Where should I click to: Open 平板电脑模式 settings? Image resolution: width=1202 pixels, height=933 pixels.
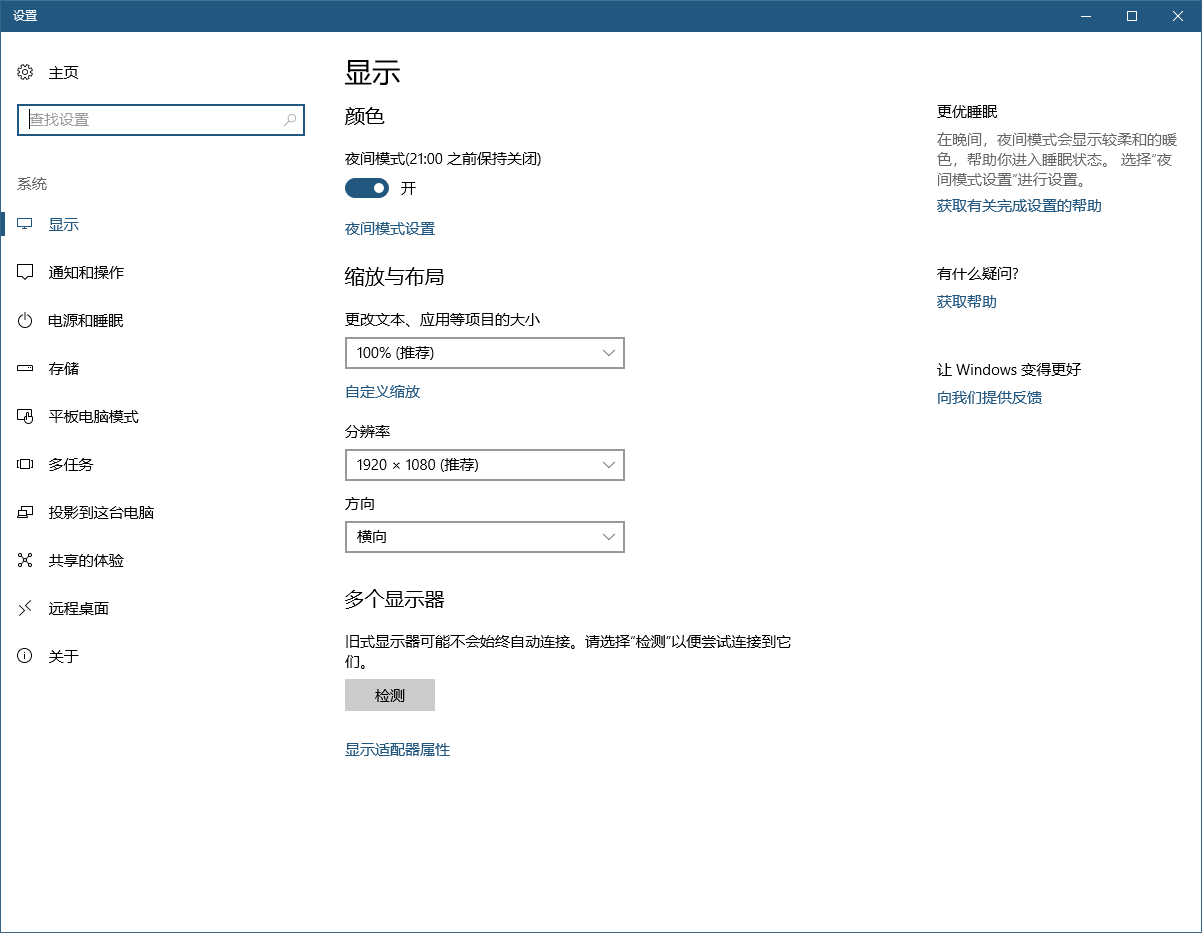pos(90,416)
